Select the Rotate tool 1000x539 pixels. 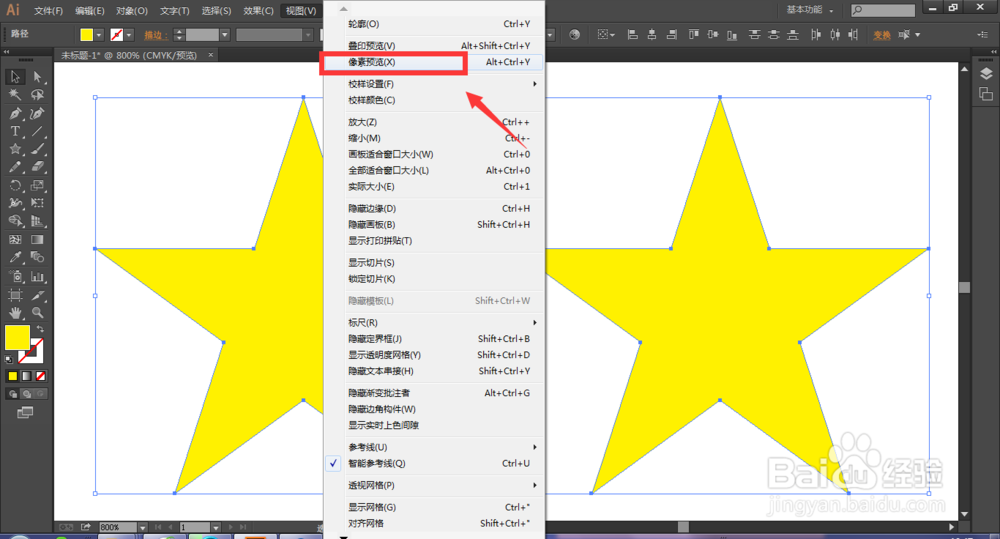[15, 186]
